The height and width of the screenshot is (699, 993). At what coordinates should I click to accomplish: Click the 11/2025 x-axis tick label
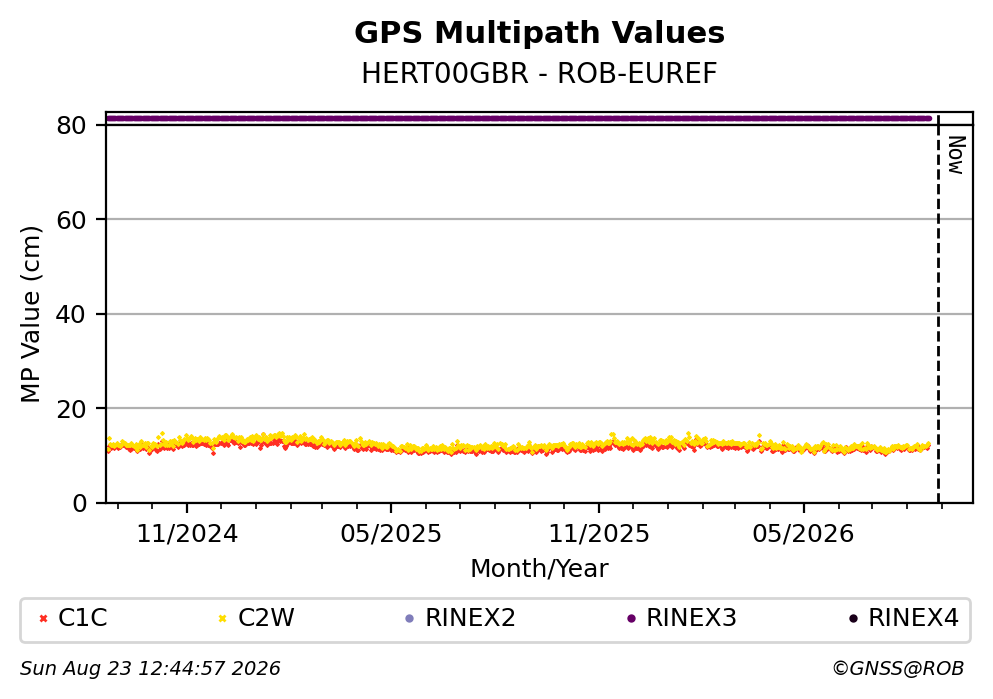pos(599,534)
